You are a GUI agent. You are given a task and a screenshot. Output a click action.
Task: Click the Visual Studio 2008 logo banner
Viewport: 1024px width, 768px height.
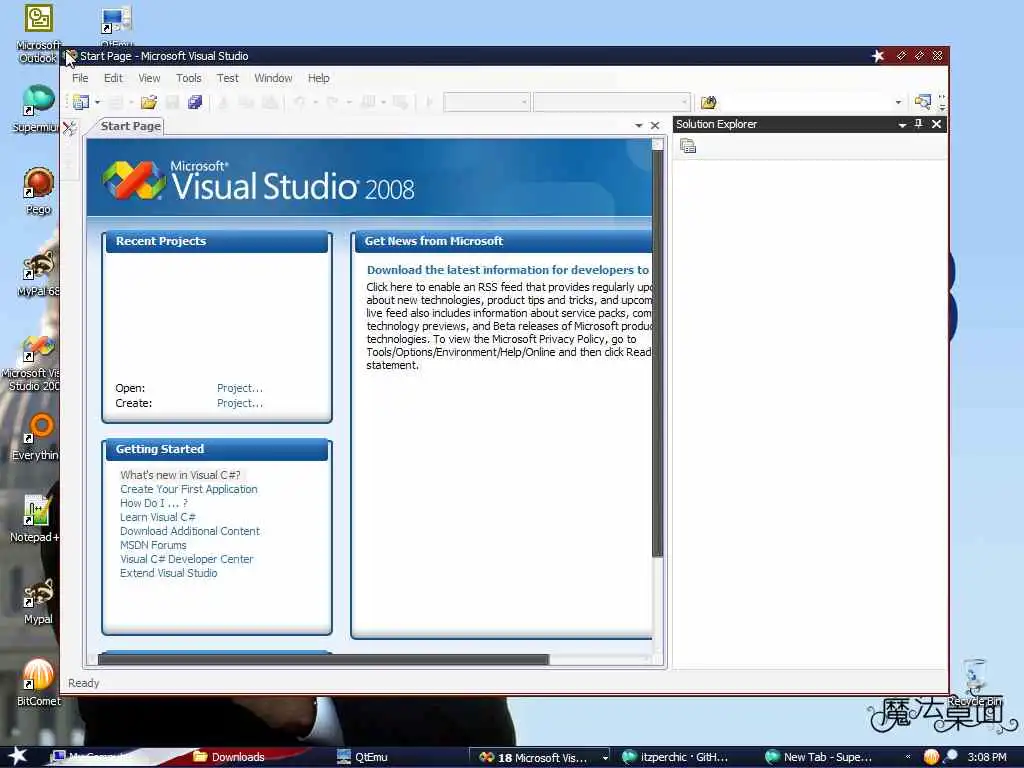point(369,178)
